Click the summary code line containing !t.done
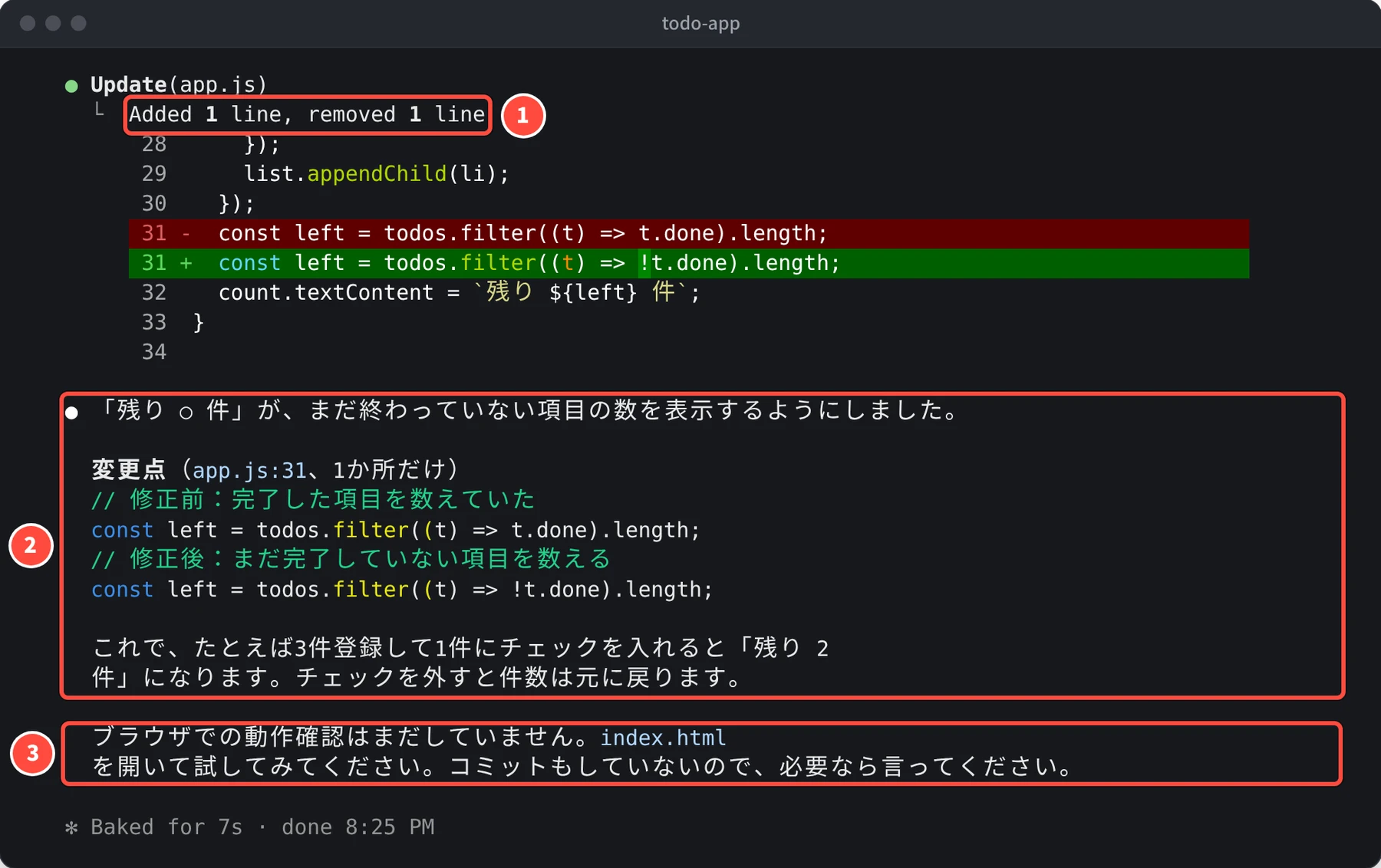Image resolution: width=1381 pixels, height=868 pixels. 402,590
